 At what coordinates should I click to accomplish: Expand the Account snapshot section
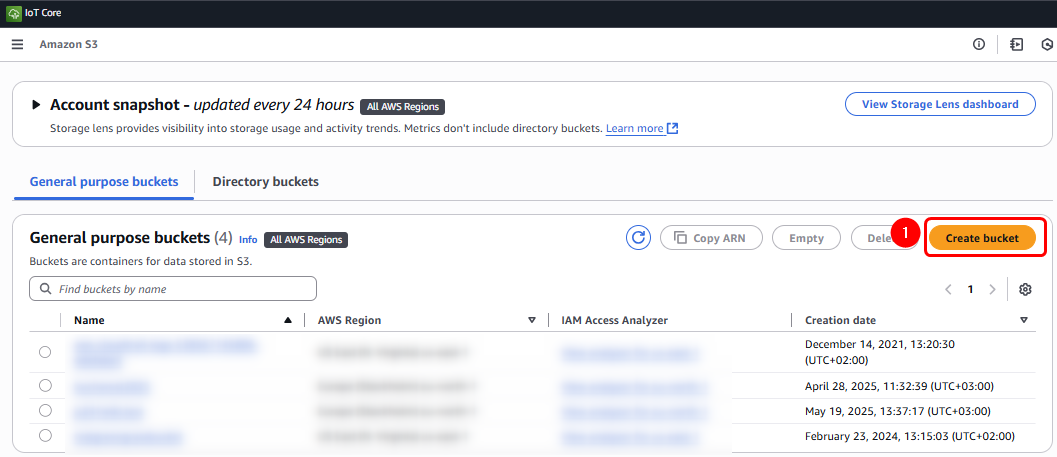[36, 105]
